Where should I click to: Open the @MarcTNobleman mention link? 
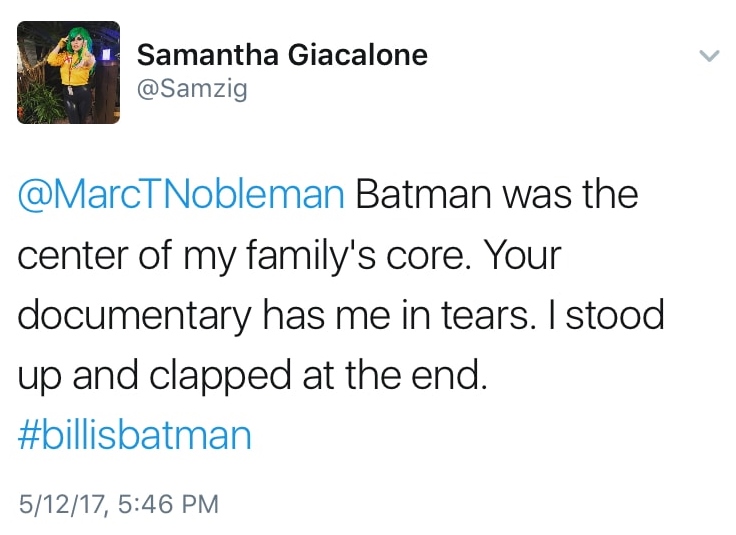[181, 194]
